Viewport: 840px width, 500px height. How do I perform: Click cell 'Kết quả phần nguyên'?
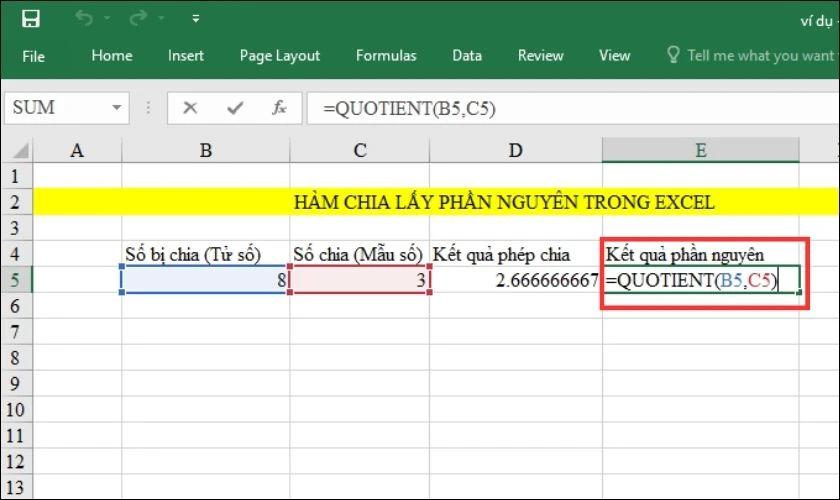[701, 254]
